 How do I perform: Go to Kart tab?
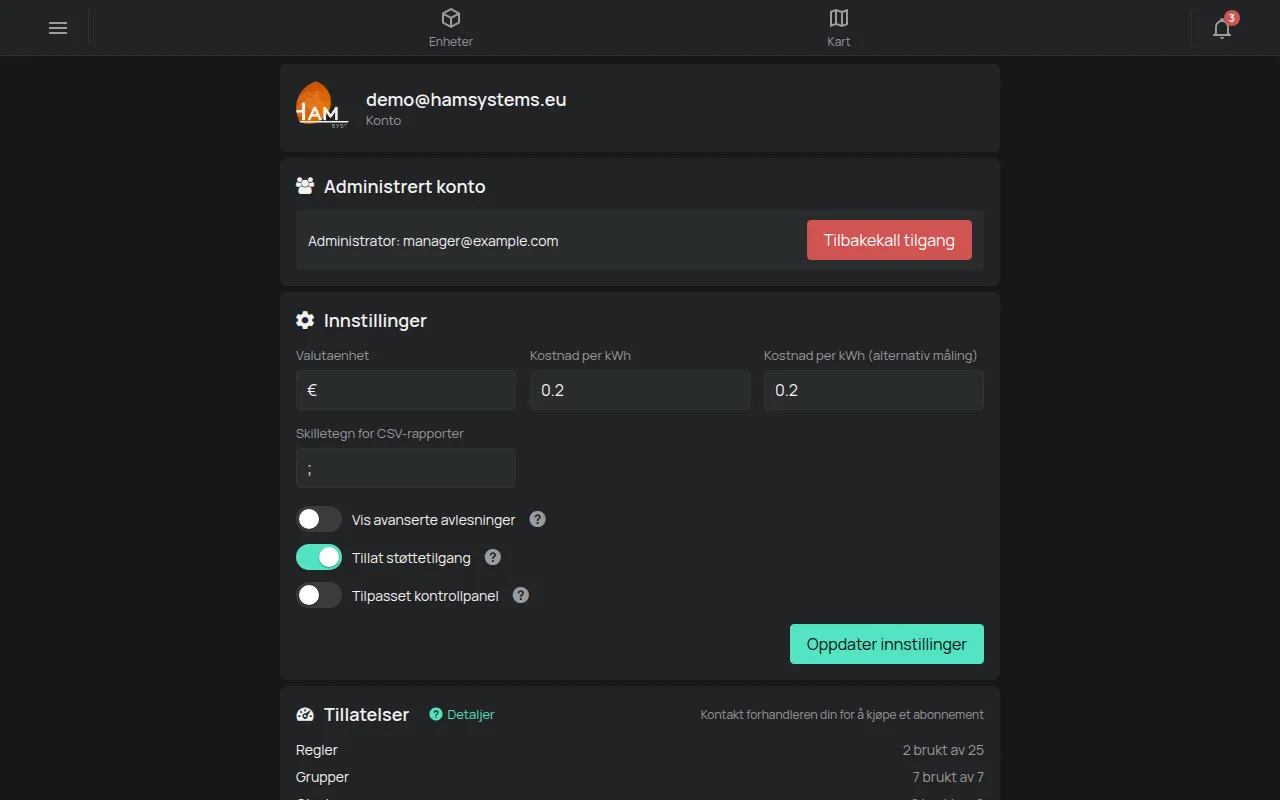coord(839,28)
